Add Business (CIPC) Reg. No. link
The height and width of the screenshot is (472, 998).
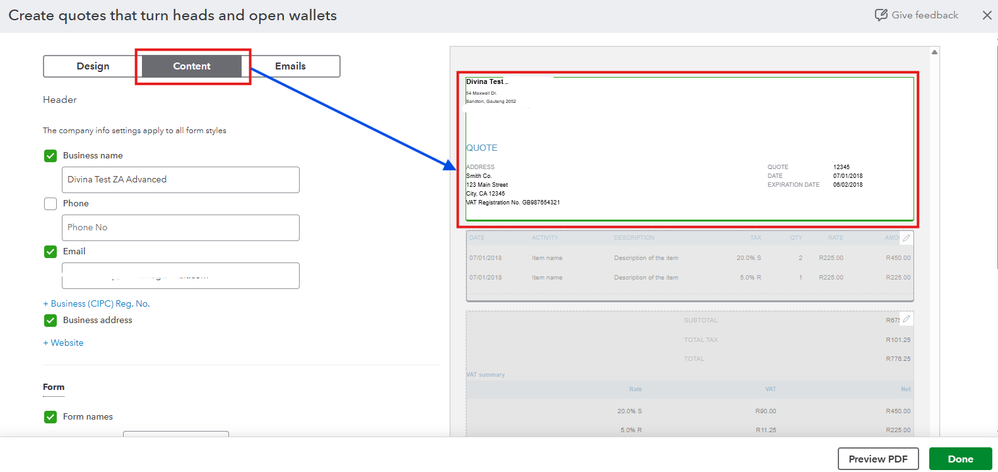pyautogui.click(x=97, y=304)
